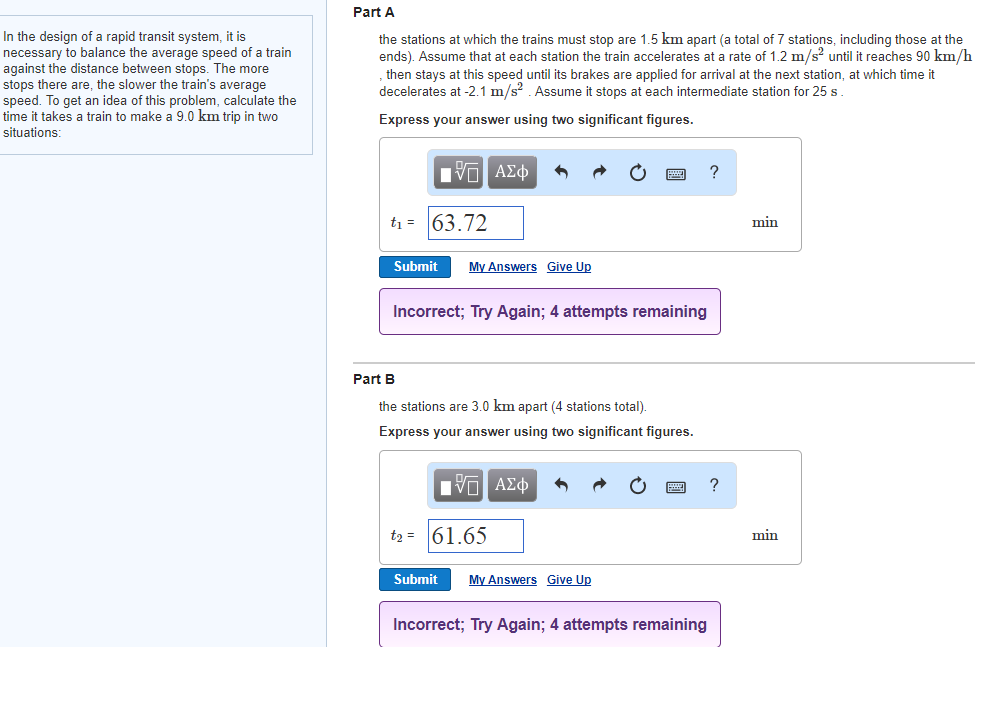Image resolution: width=984 pixels, height=719 pixels.
Task: Open keyboard shortcuts icon in Part B
Action: pos(676,486)
